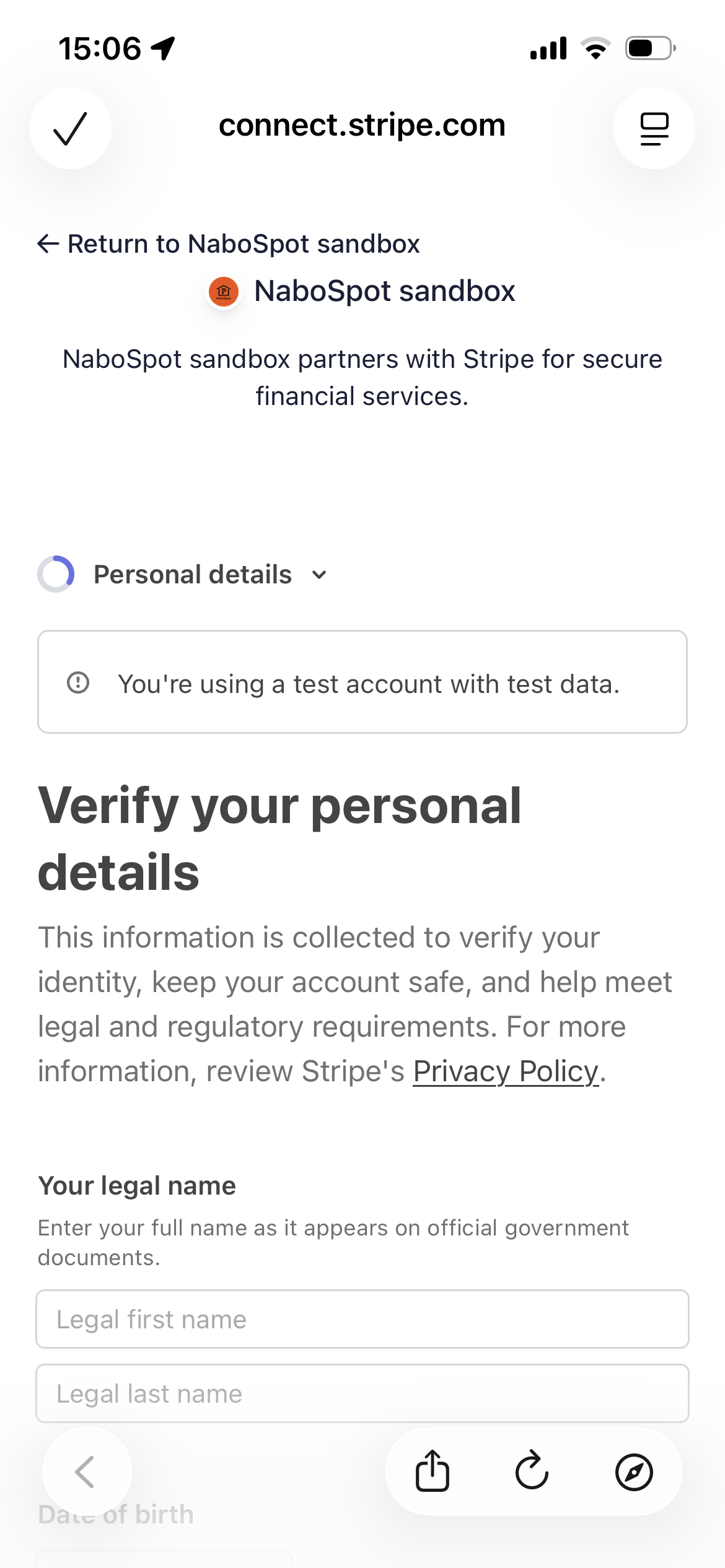Image resolution: width=725 pixels, height=1568 pixels.
Task: Tap the Wi-Fi icon in status bar
Action: [595, 48]
